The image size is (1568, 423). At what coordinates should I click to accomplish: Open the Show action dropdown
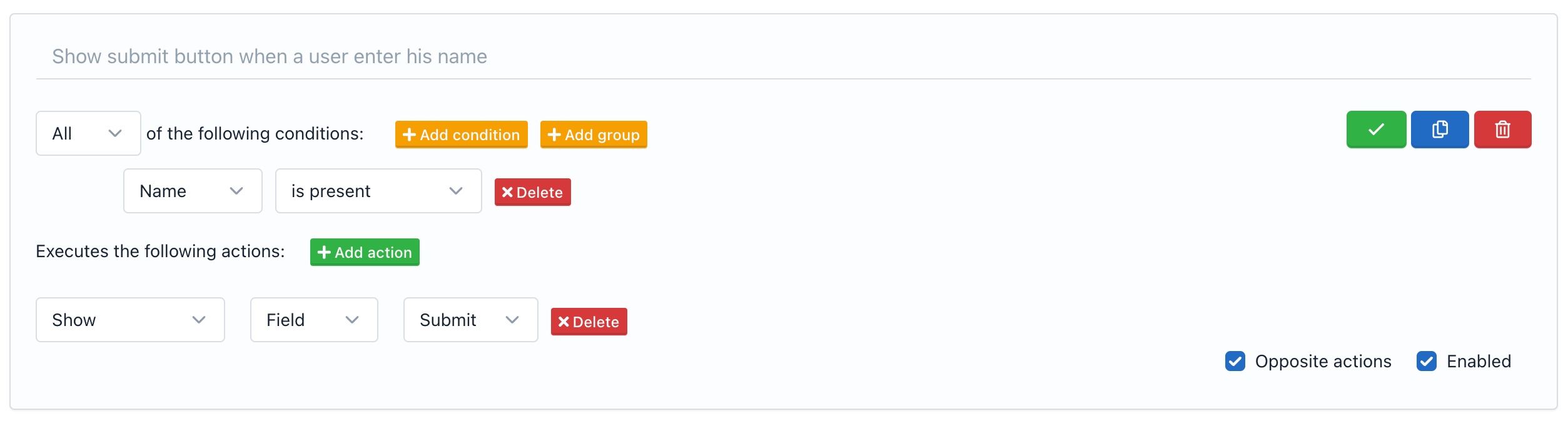(129, 320)
